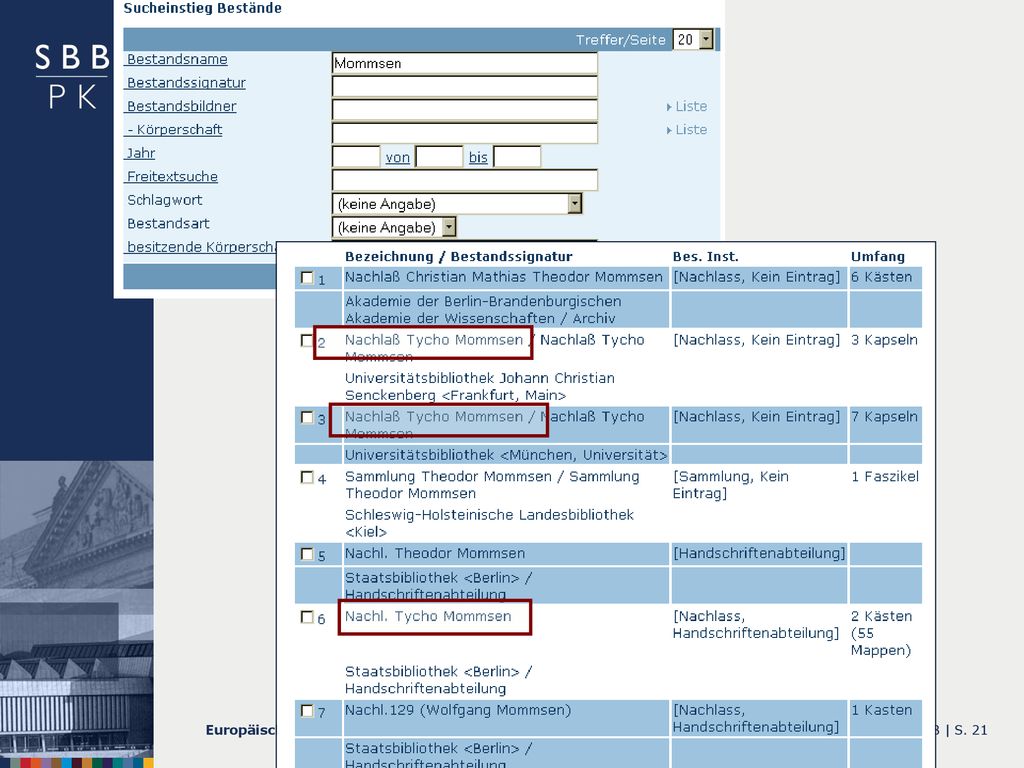Open the Schlagwort dropdown
1024x768 pixels.
pyautogui.click(x=456, y=204)
